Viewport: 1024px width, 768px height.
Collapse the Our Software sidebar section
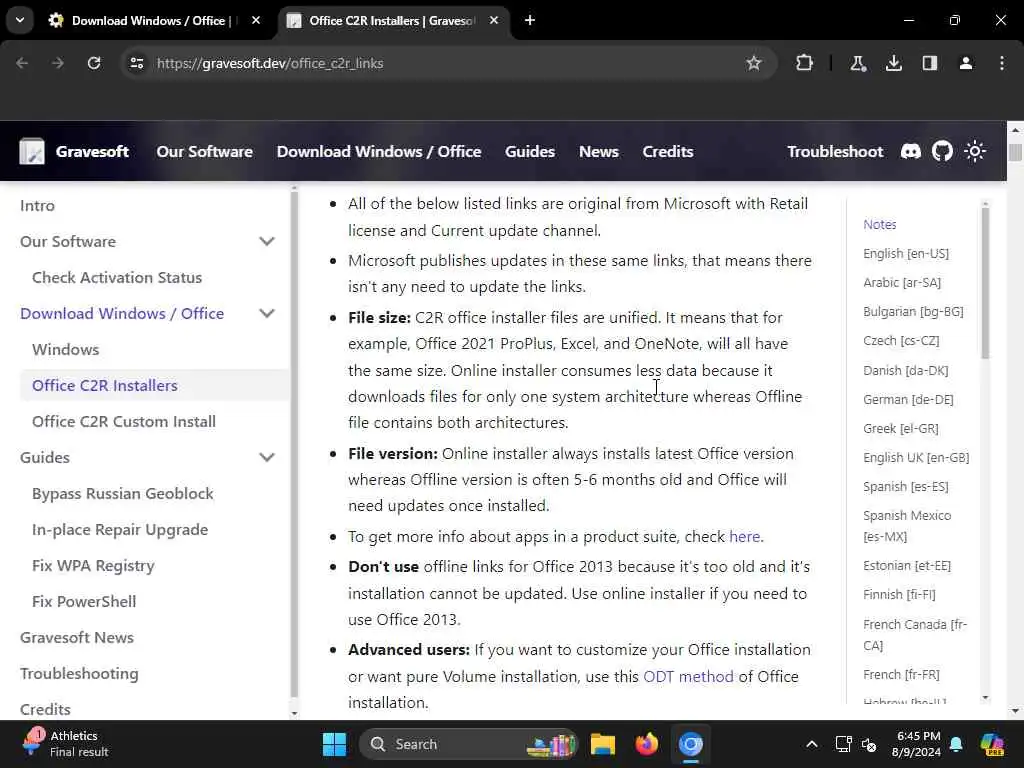coord(266,242)
